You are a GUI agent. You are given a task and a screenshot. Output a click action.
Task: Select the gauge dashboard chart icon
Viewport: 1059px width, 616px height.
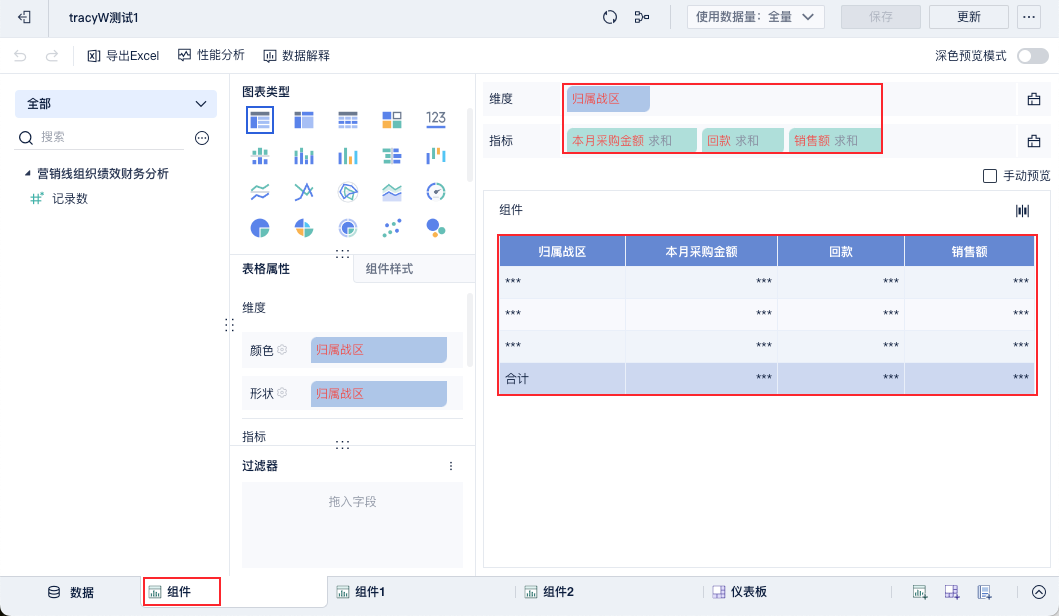(x=436, y=192)
